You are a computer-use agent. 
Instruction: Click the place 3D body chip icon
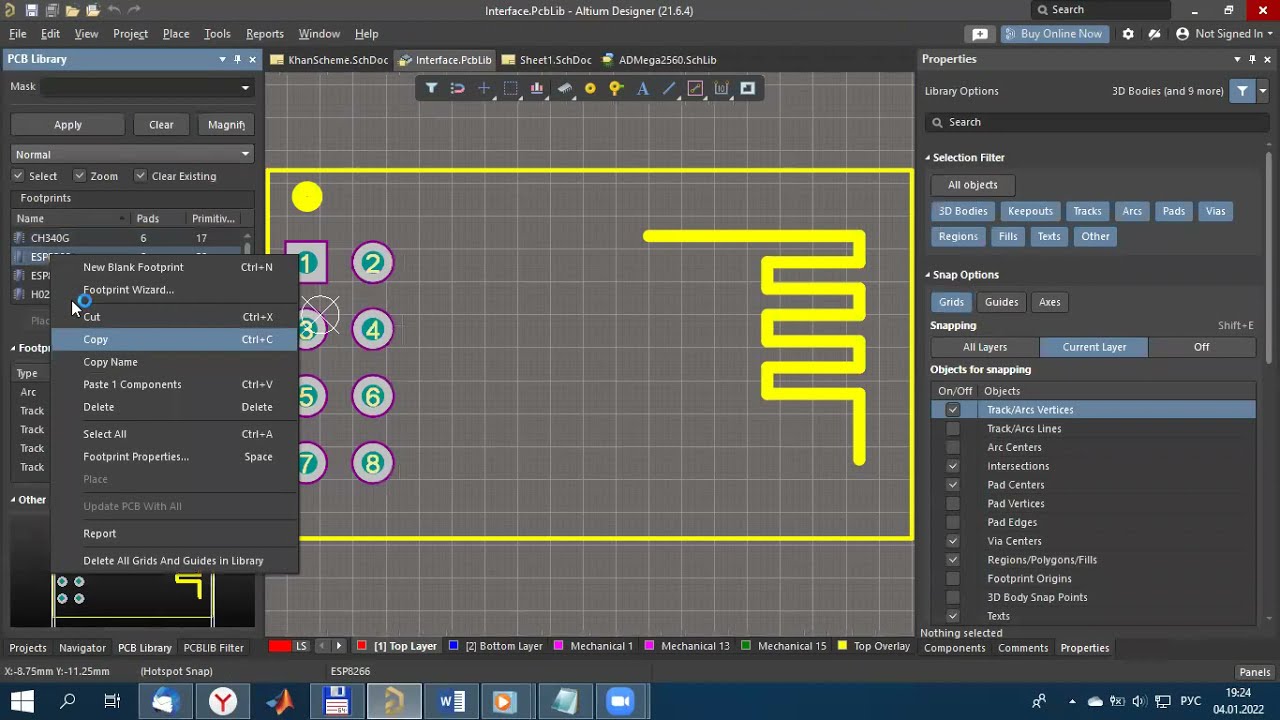[x=564, y=88]
